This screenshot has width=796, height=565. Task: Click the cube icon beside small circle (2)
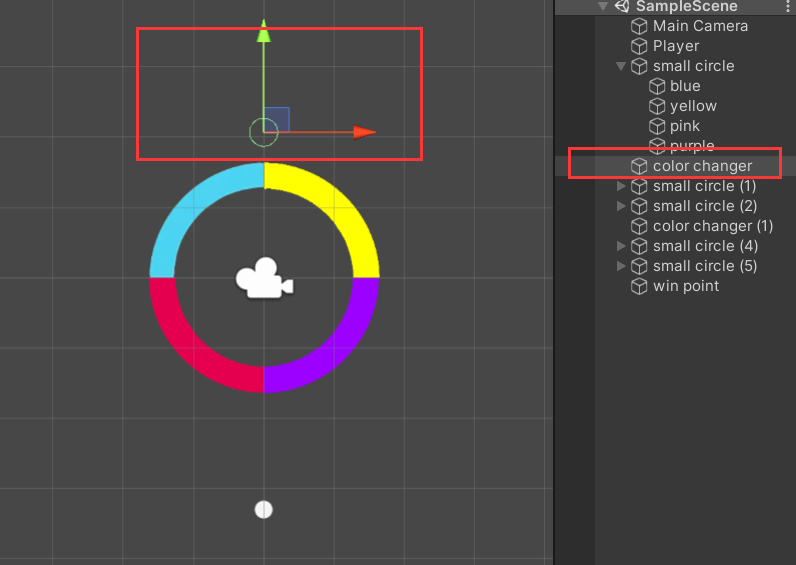(x=639, y=206)
